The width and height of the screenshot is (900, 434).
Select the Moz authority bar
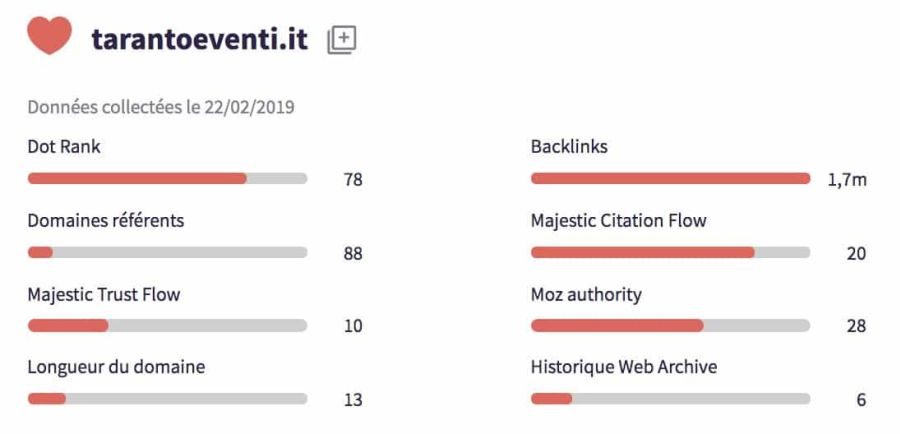point(670,326)
